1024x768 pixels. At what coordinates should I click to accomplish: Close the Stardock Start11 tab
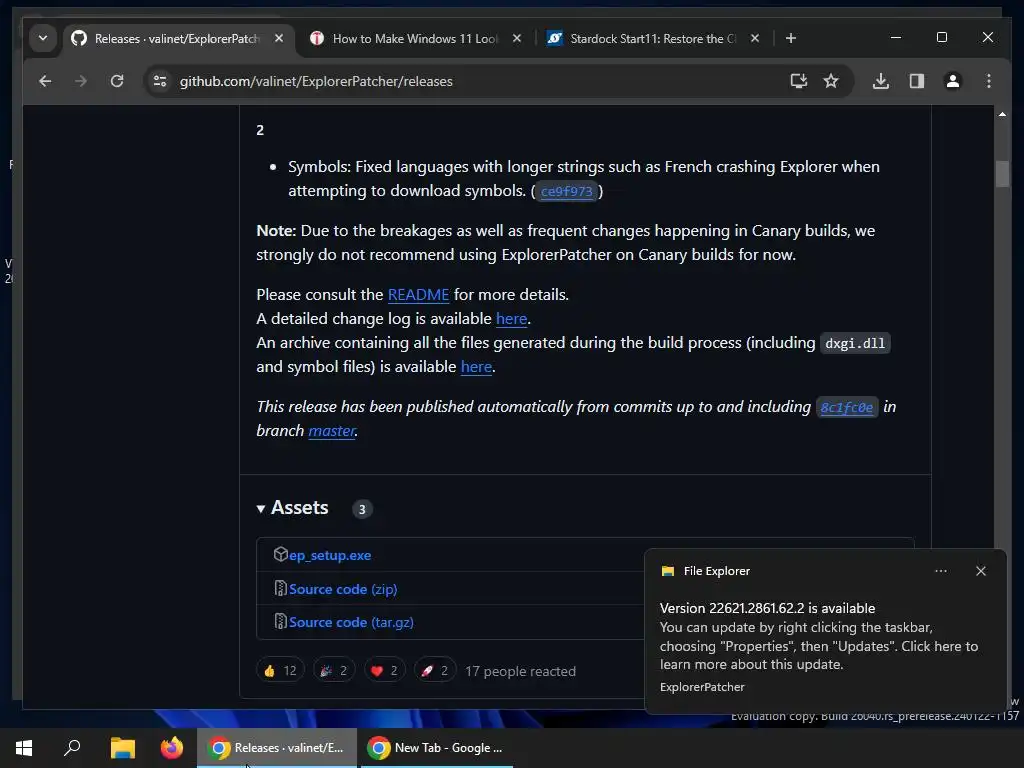pos(754,39)
